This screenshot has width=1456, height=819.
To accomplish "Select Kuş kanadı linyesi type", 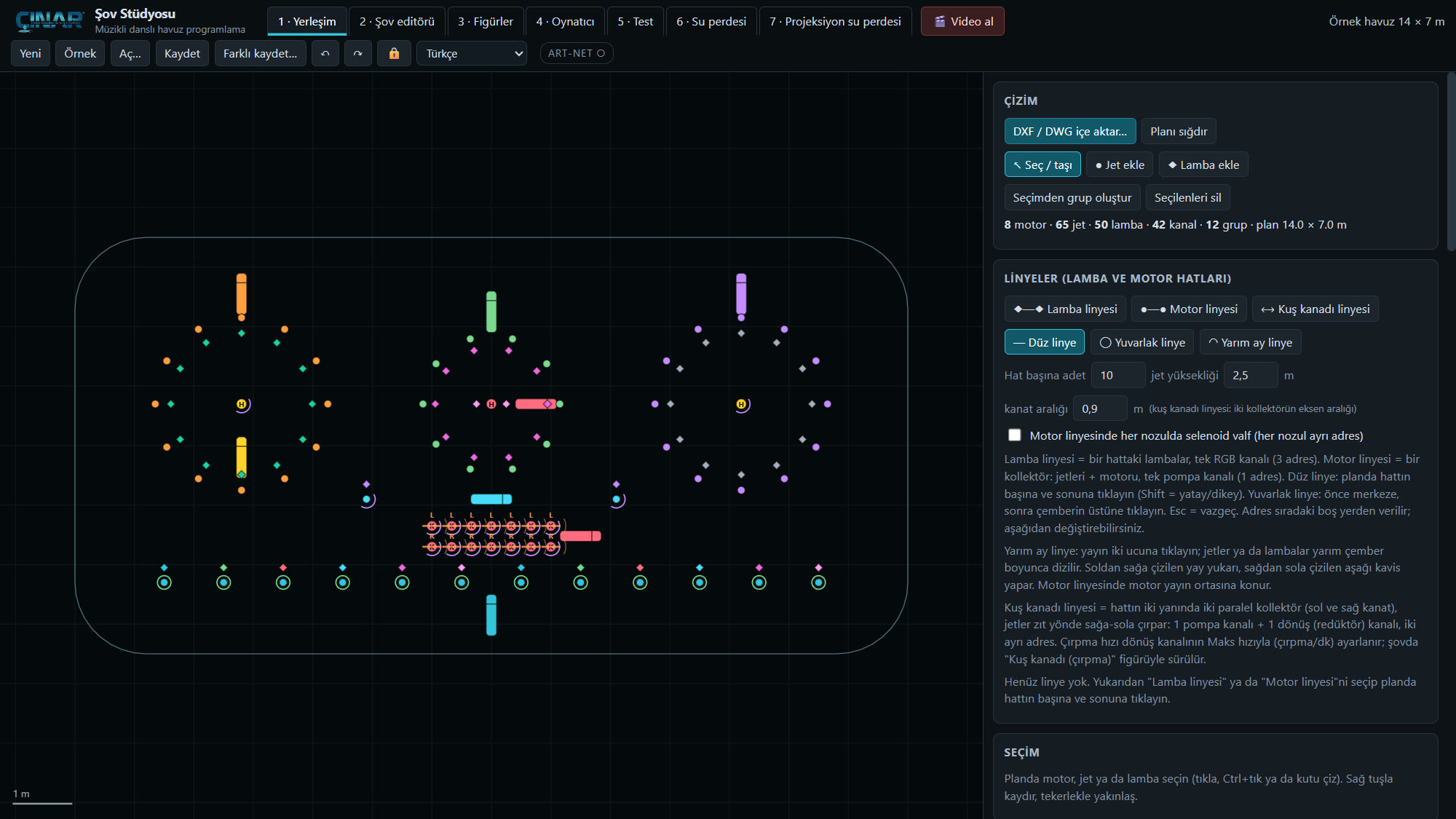I will [1315, 309].
